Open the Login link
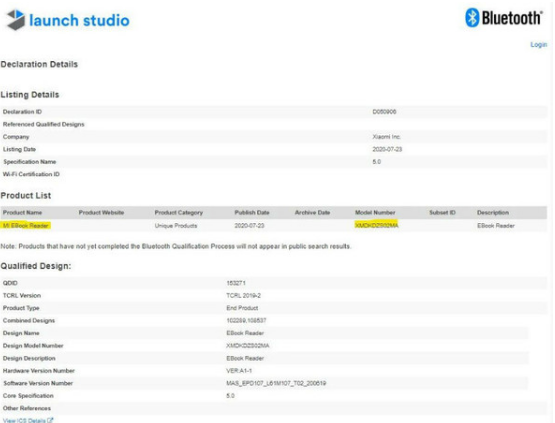555x423 pixels. tap(538, 45)
